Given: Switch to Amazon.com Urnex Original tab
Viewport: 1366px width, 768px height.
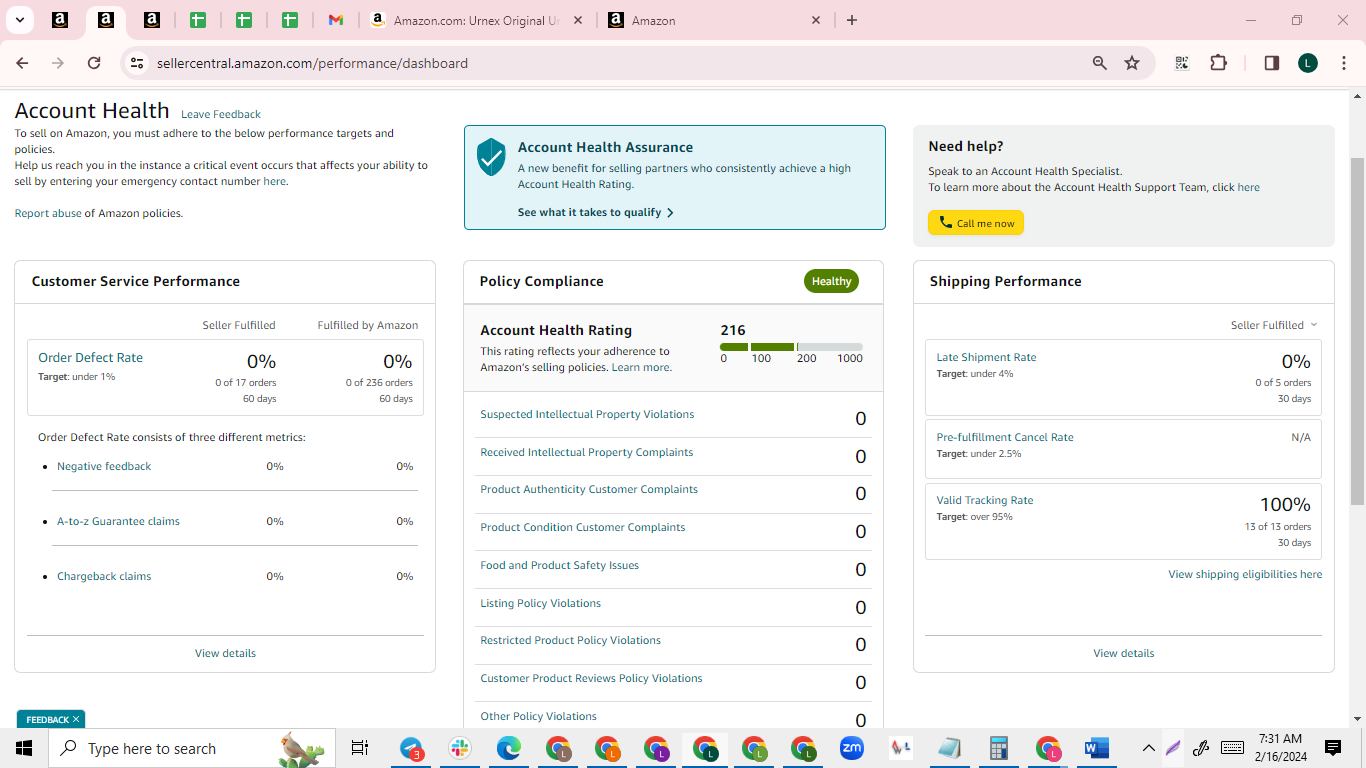Looking at the screenshot, I should pos(475,20).
